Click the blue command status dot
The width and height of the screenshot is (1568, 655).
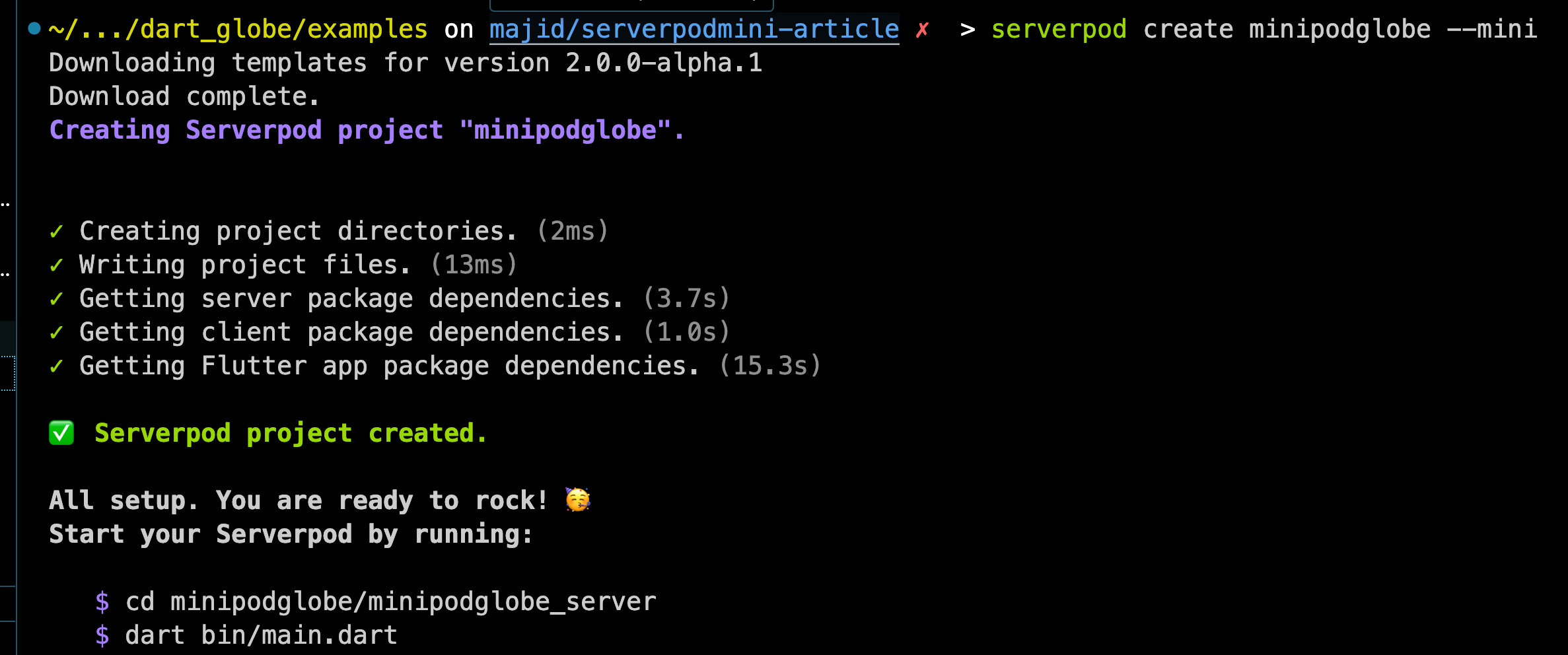coord(34,28)
